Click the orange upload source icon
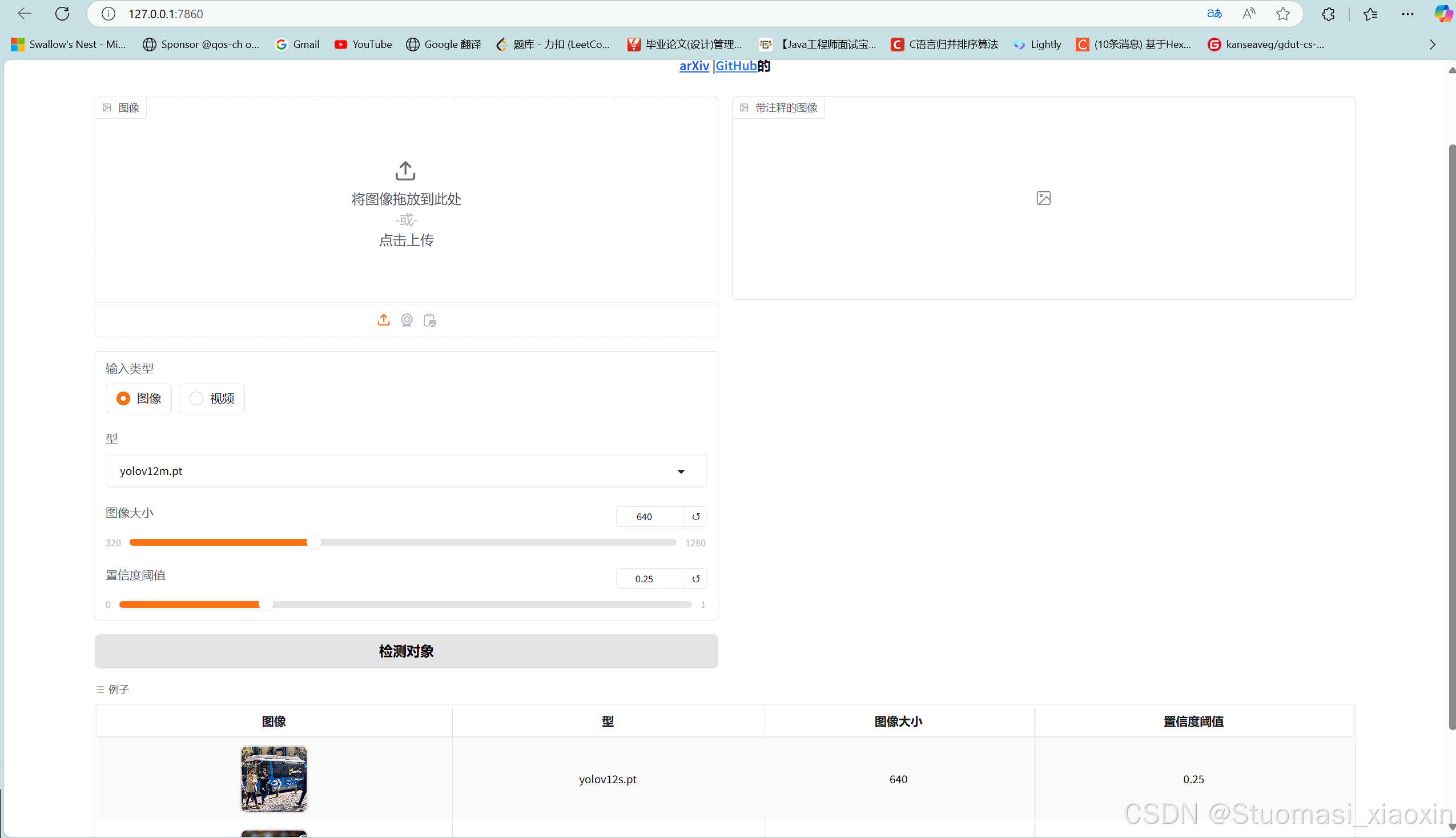Viewport: 1456px width, 838px height. [x=383, y=320]
